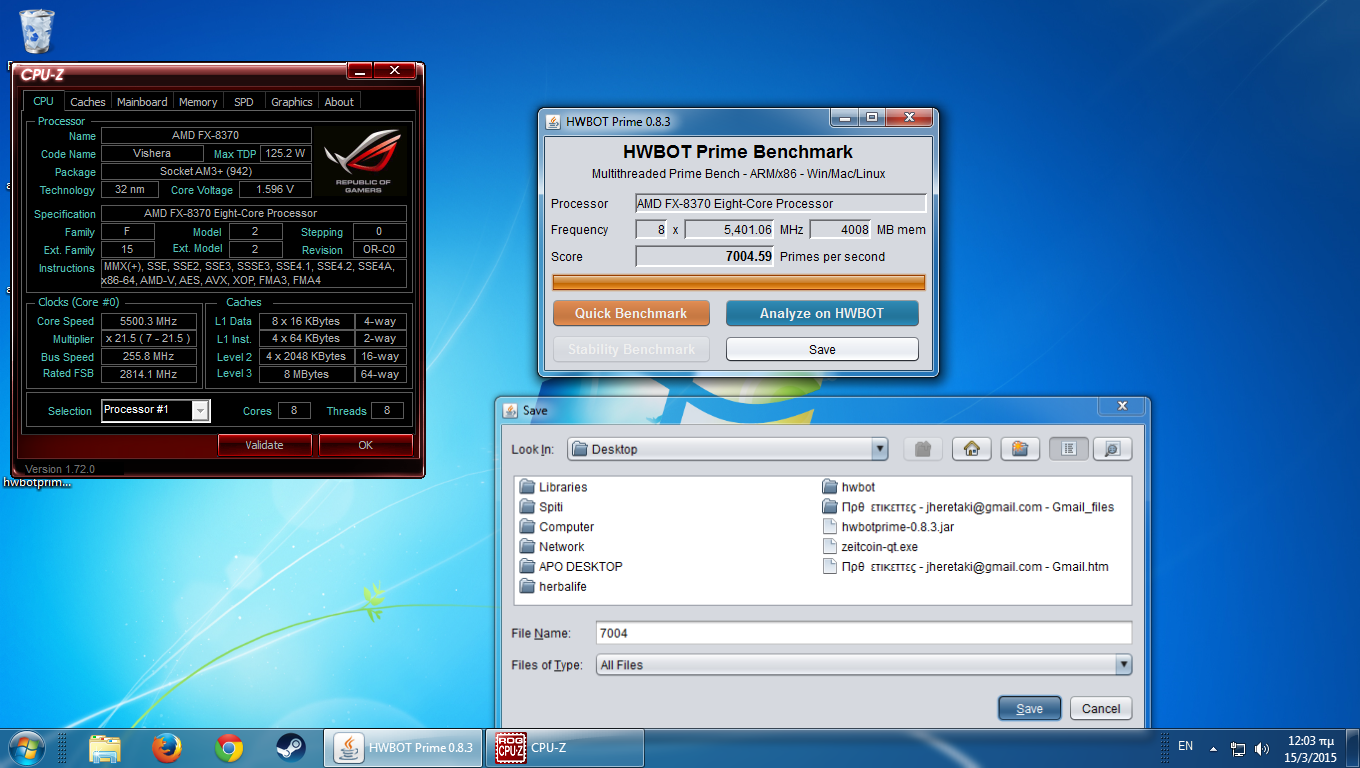Open the SPD tab in CPU-Z
Screen dimensions: 1360x768
tap(244, 102)
